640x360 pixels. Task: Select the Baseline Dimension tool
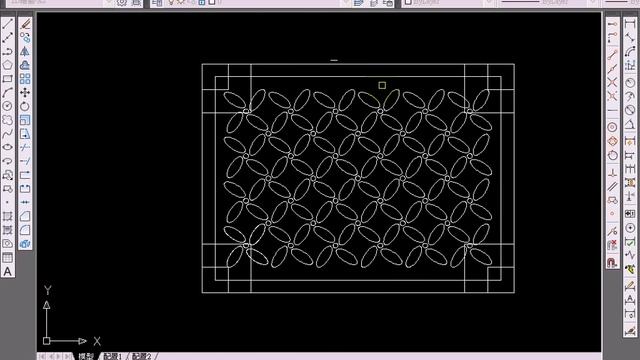pyautogui.click(x=630, y=155)
